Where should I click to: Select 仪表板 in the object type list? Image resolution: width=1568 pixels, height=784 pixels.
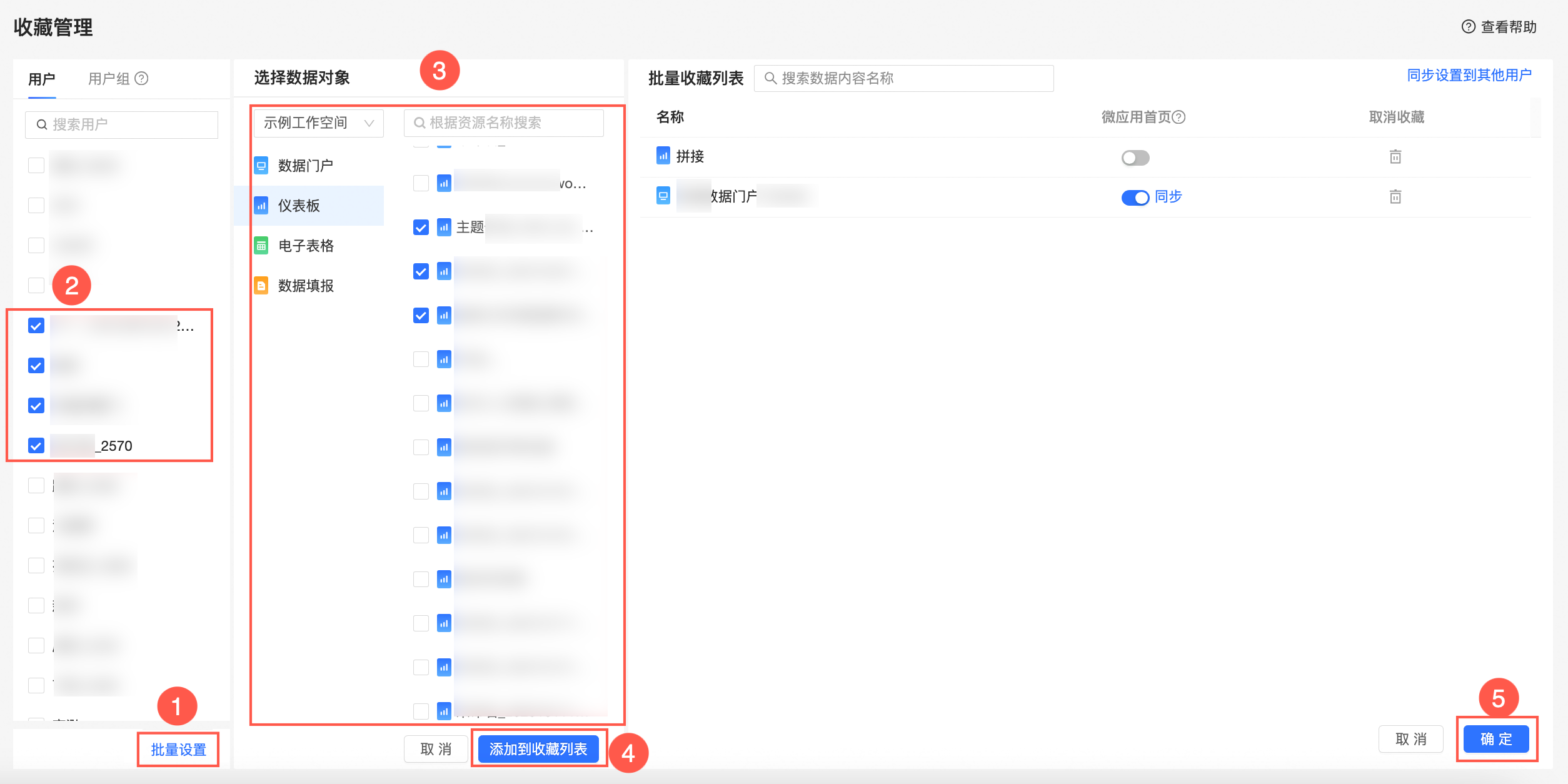pyautogui.click(x=299, y=206)
